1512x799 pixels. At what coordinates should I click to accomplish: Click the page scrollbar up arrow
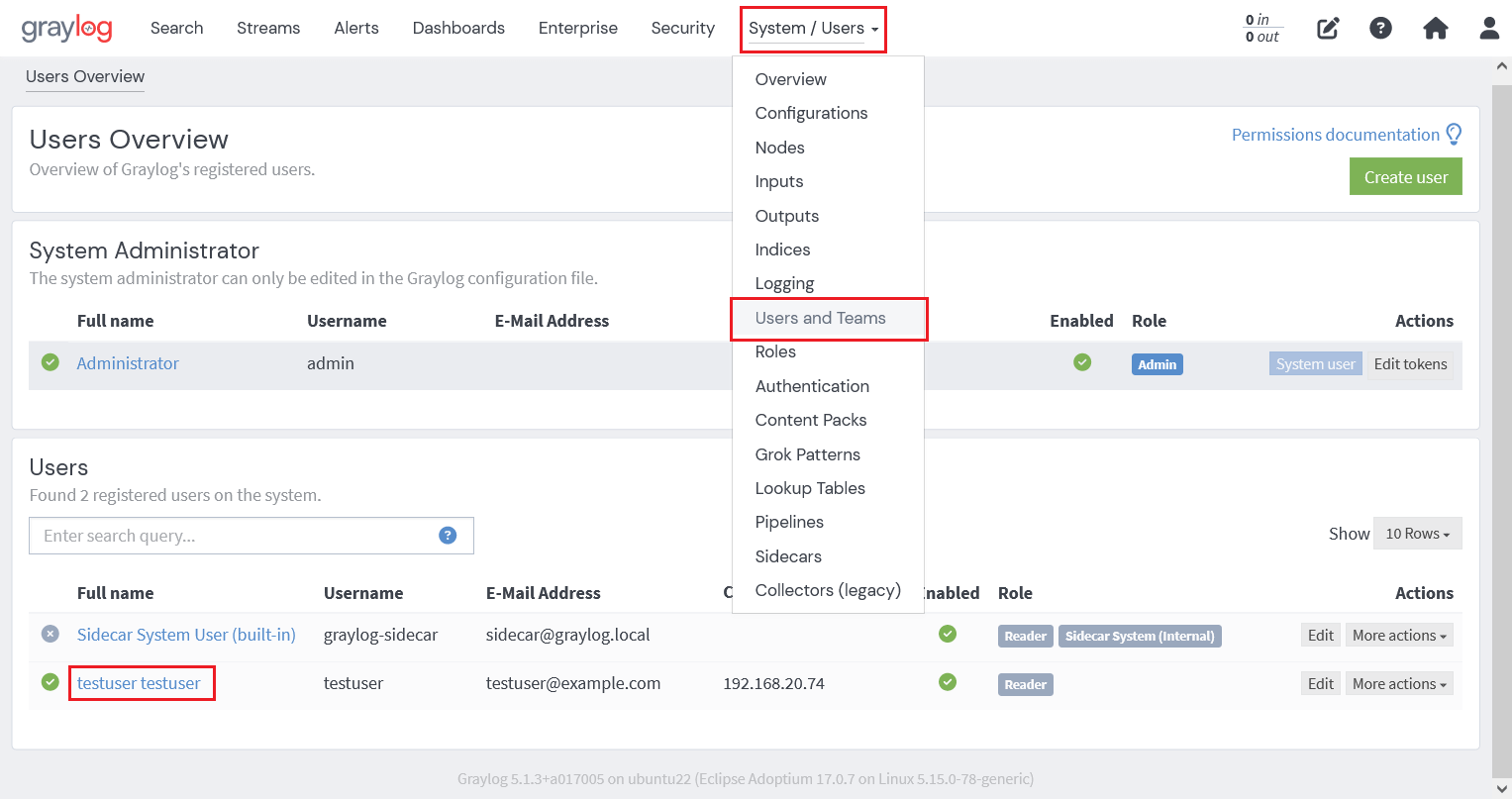[x=1502, y=66]
